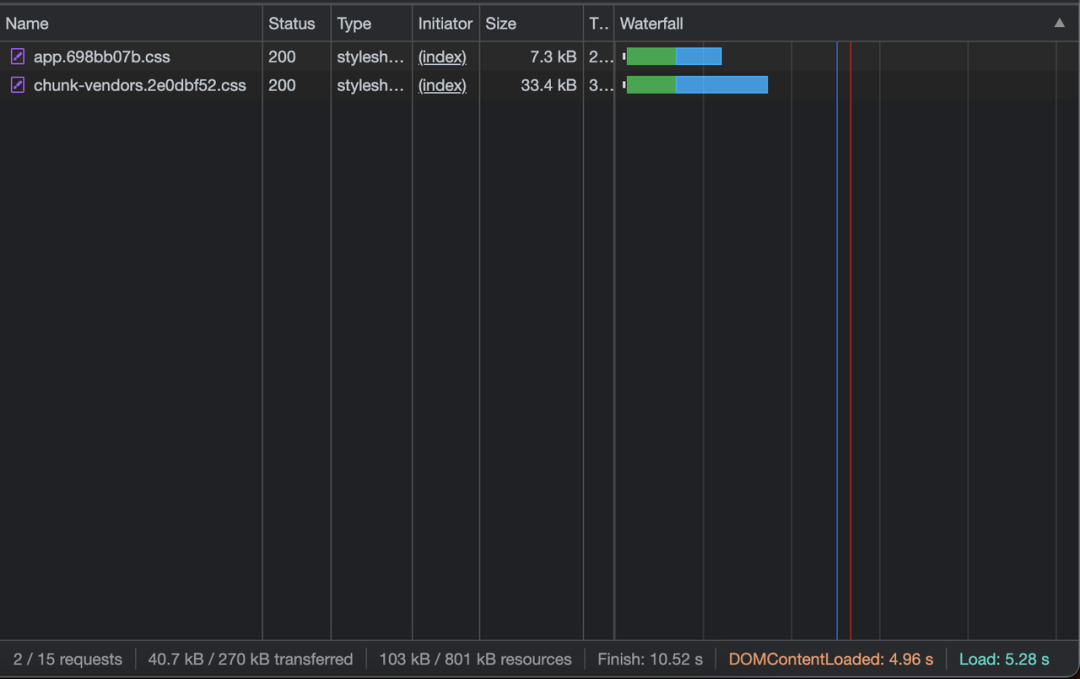The height and width of the screenshot is (679, 1080).
Task: Click the '103 kB / 801 kB resources' summary
Action: click(x=475, y=659)
